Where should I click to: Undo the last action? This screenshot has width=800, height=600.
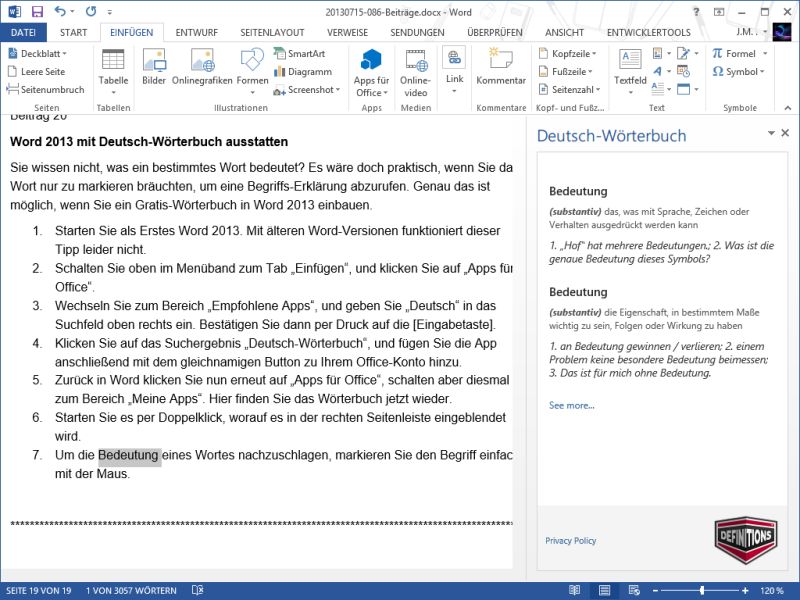pos(60,12)
